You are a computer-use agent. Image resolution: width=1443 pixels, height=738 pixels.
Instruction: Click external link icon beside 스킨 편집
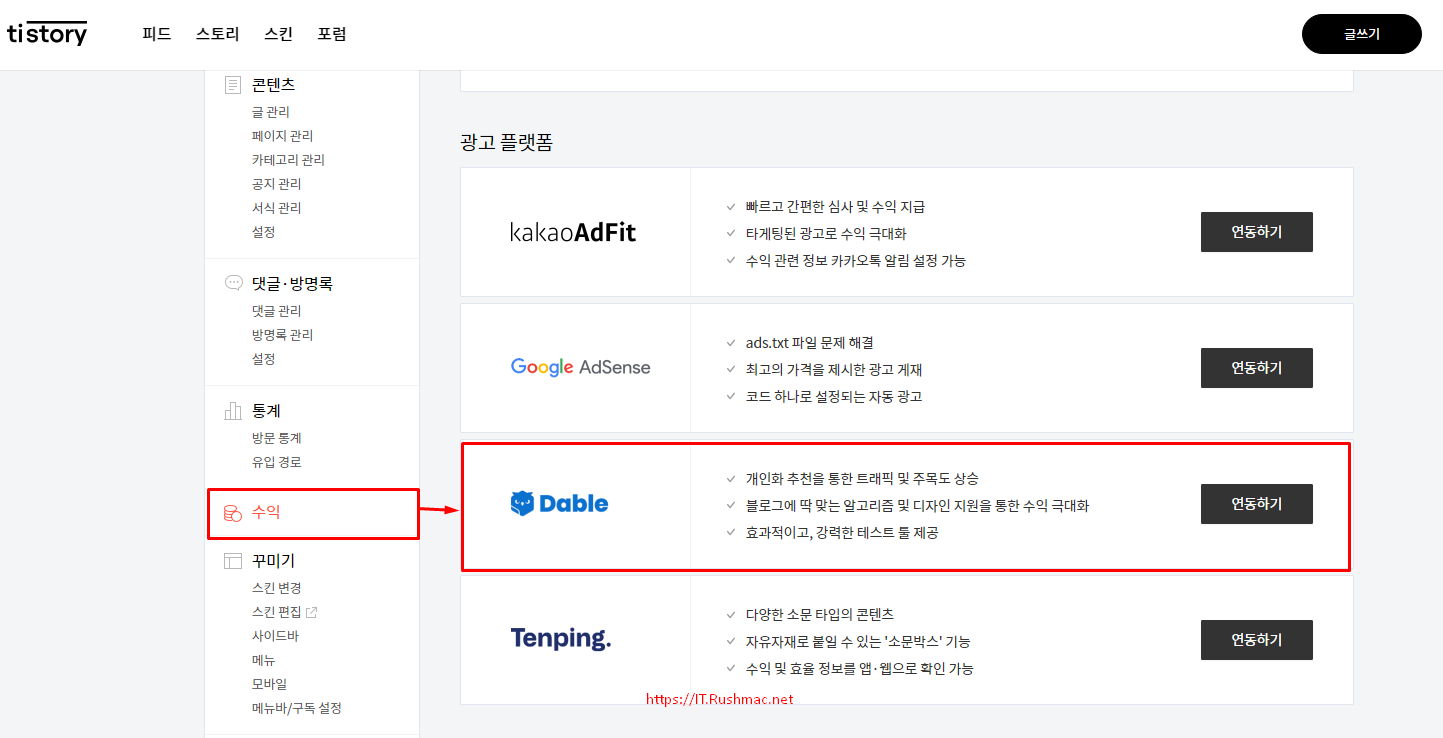click(x=312, y=612)
